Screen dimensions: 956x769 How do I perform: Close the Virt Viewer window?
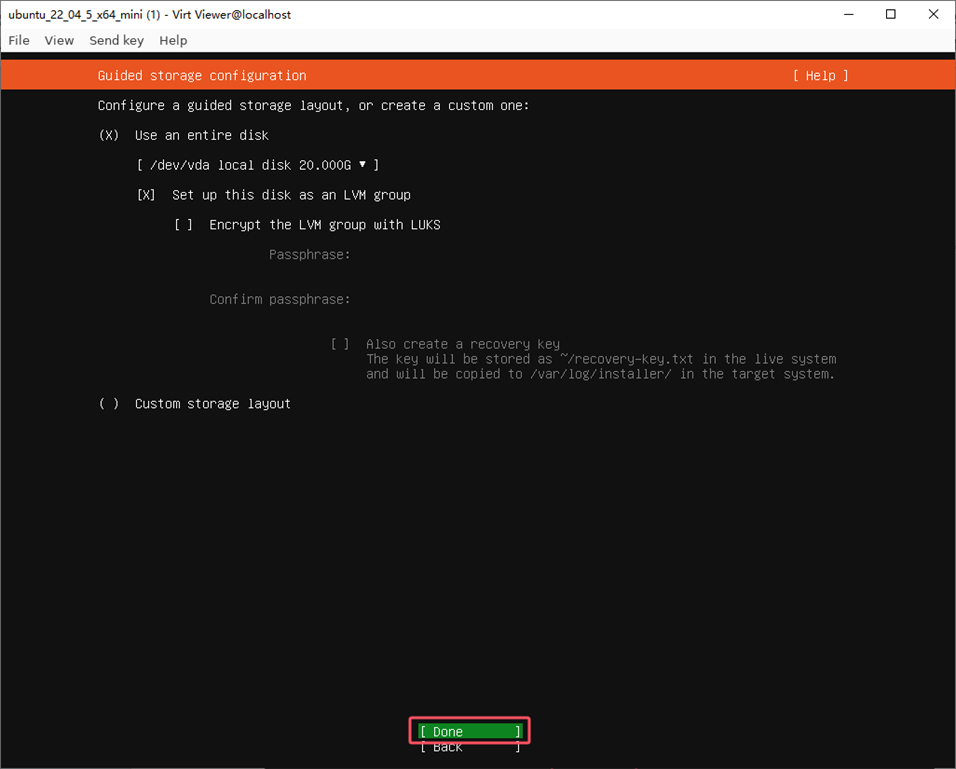tap(933, 14)
